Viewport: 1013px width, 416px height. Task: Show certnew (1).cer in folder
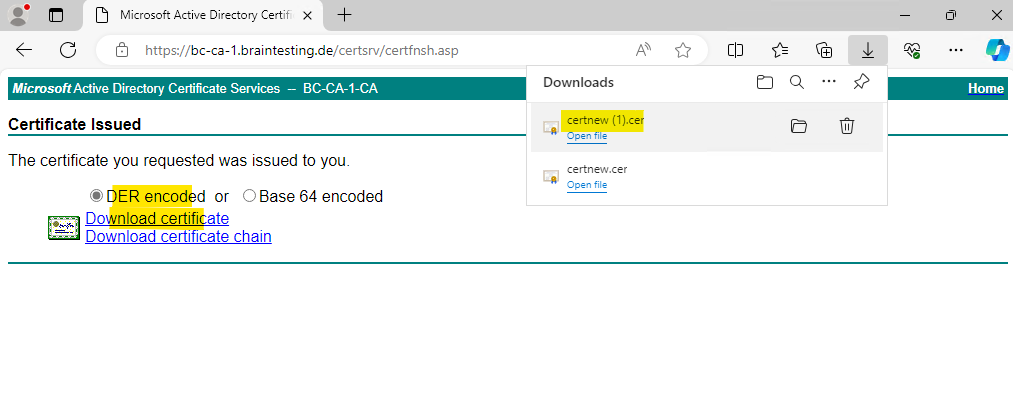(799, 126)
